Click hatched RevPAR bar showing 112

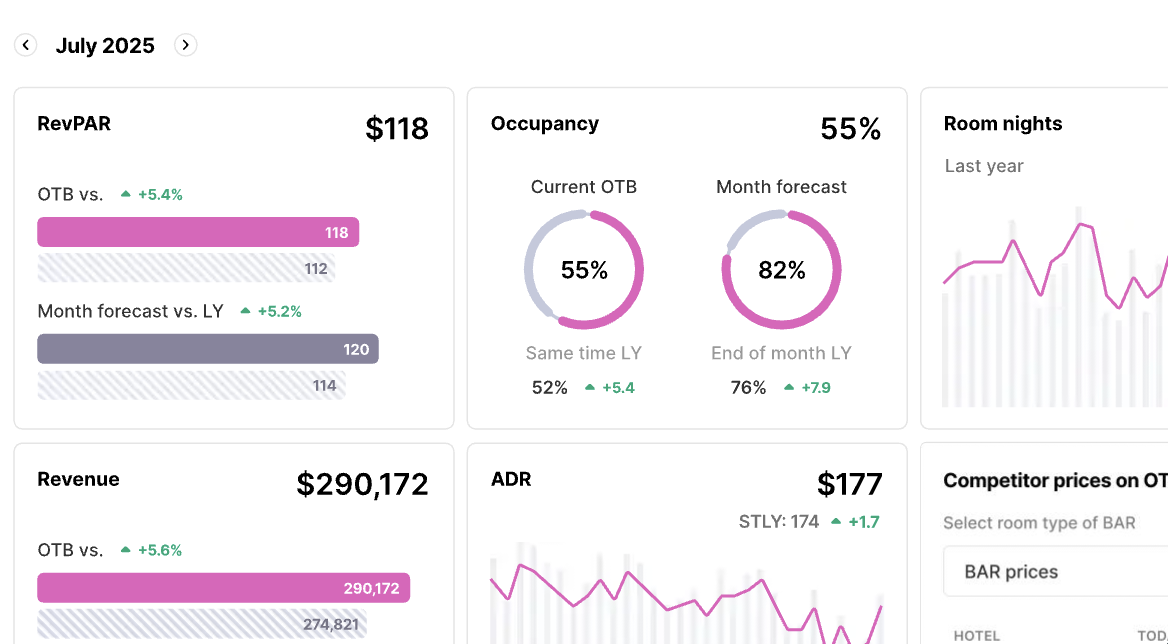(186, 268)
